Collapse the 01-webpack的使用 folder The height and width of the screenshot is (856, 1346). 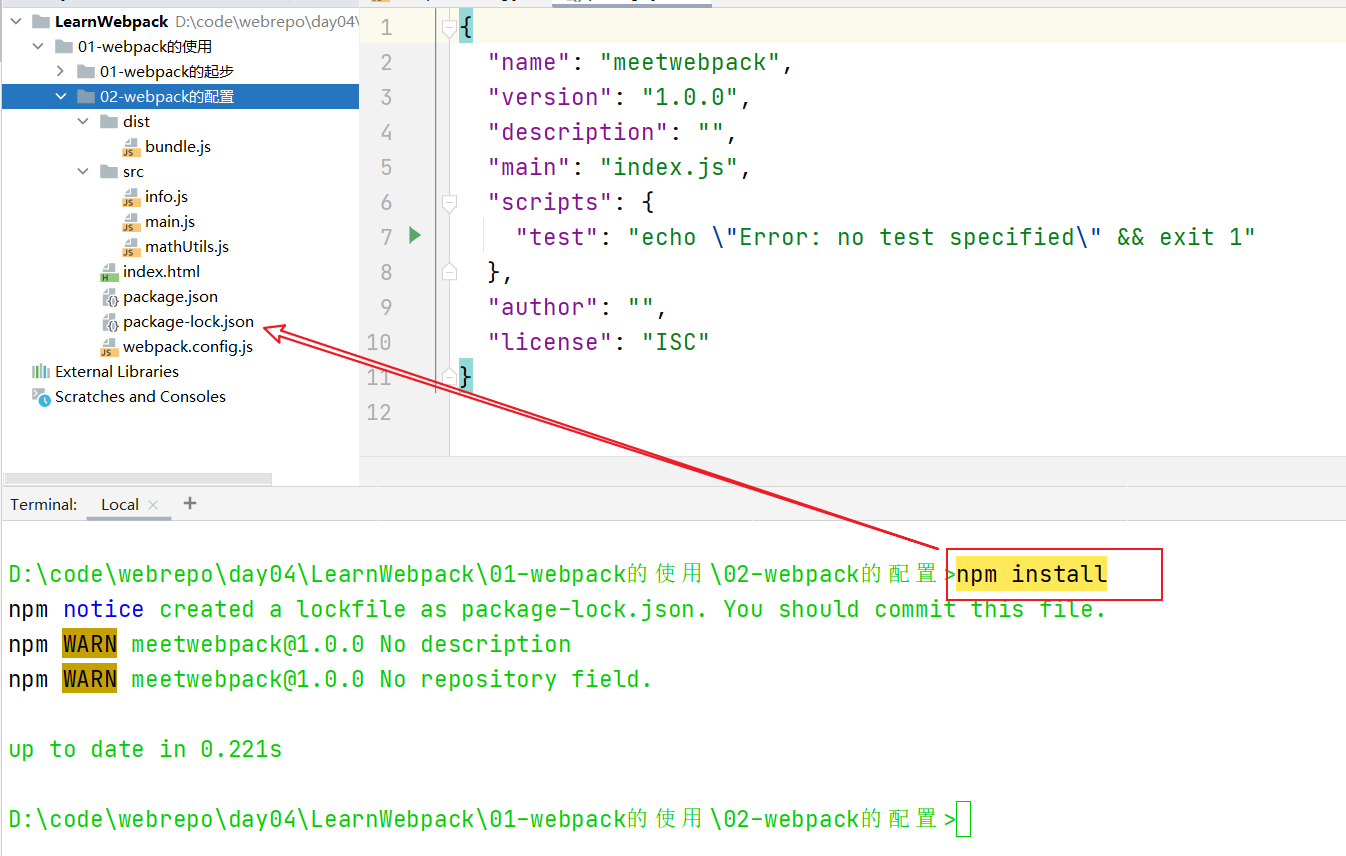tap(38, 46)
